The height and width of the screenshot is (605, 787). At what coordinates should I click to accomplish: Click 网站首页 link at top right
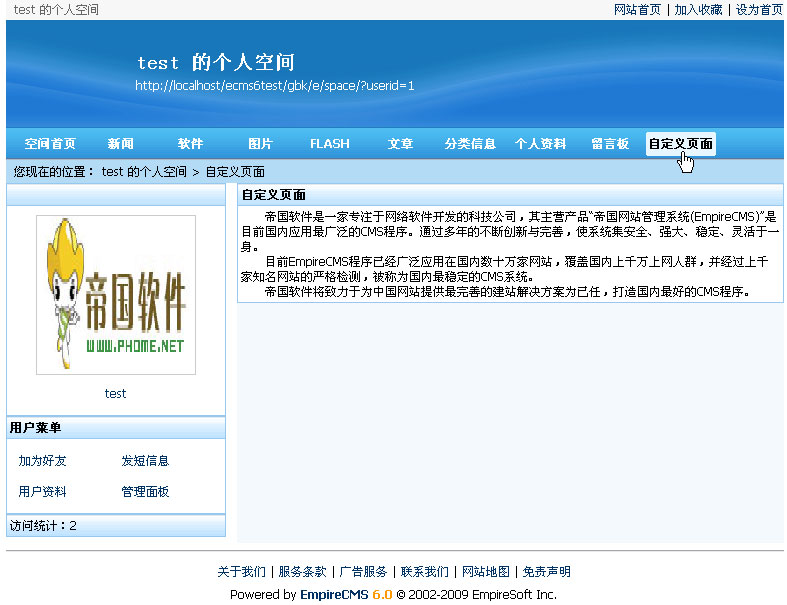637,9
